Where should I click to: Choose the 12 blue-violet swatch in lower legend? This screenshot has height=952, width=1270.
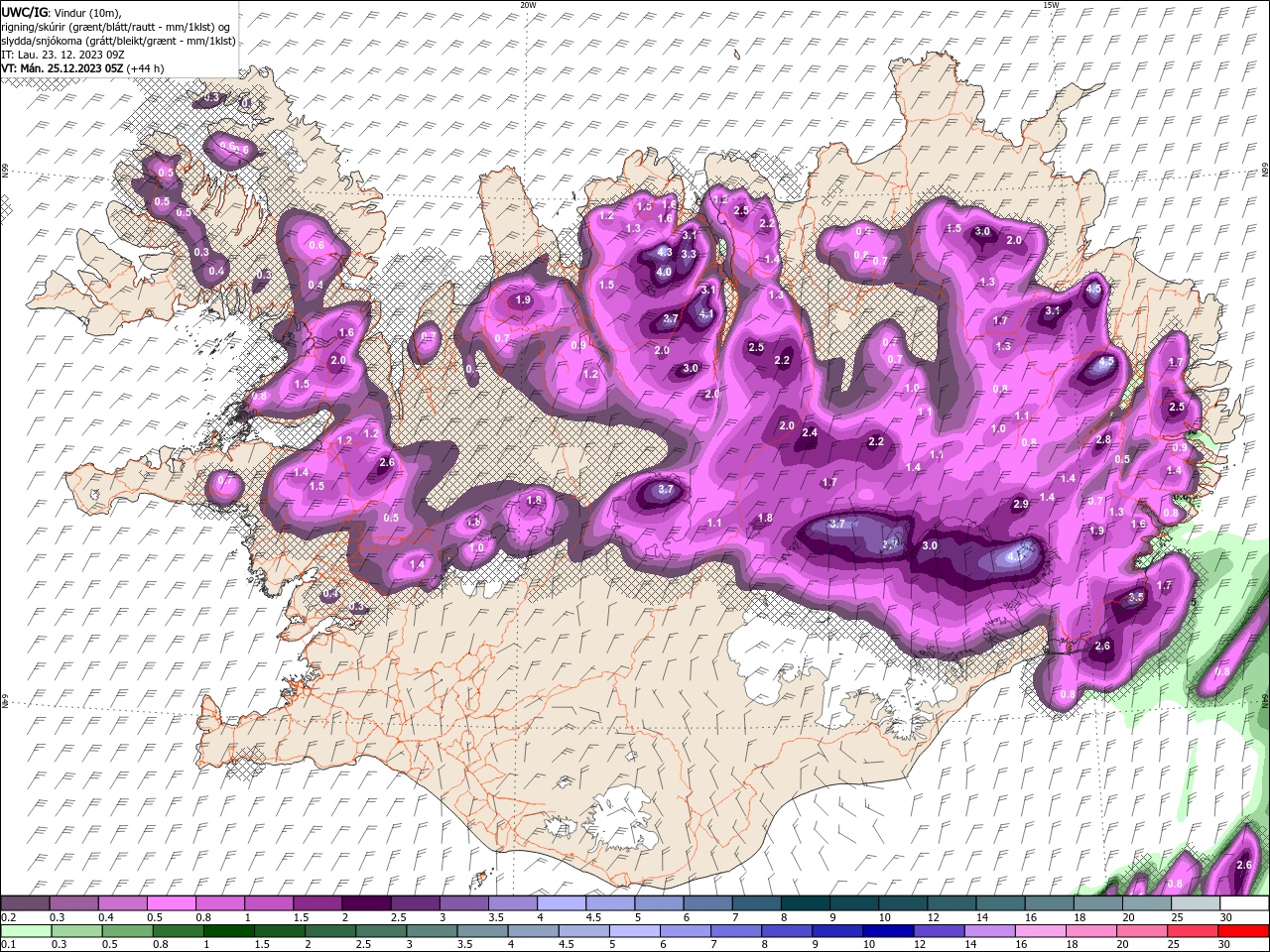pos(938,930)
